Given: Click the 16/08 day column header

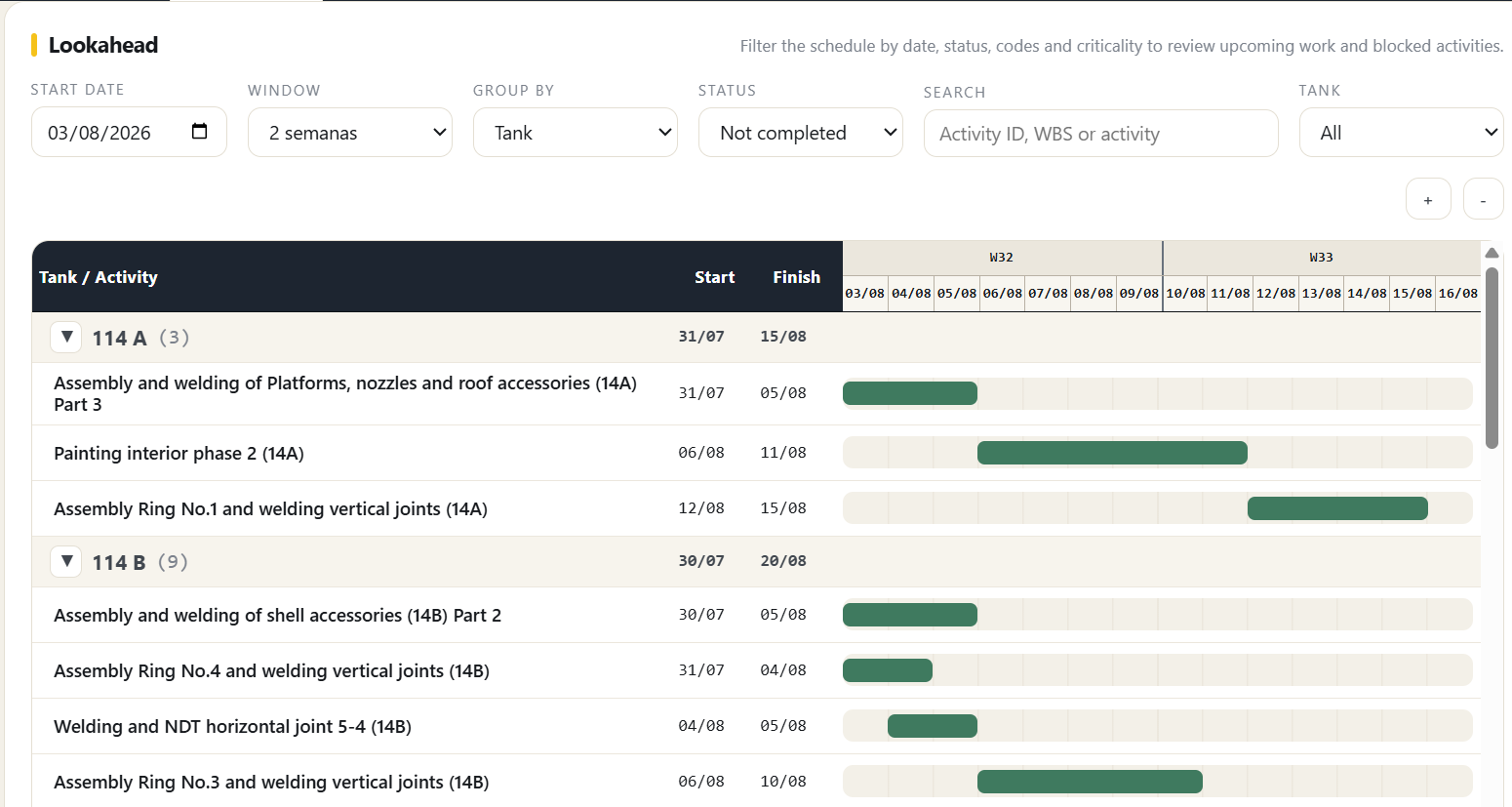Looking at the screenshot, I should coord(1458,294).
